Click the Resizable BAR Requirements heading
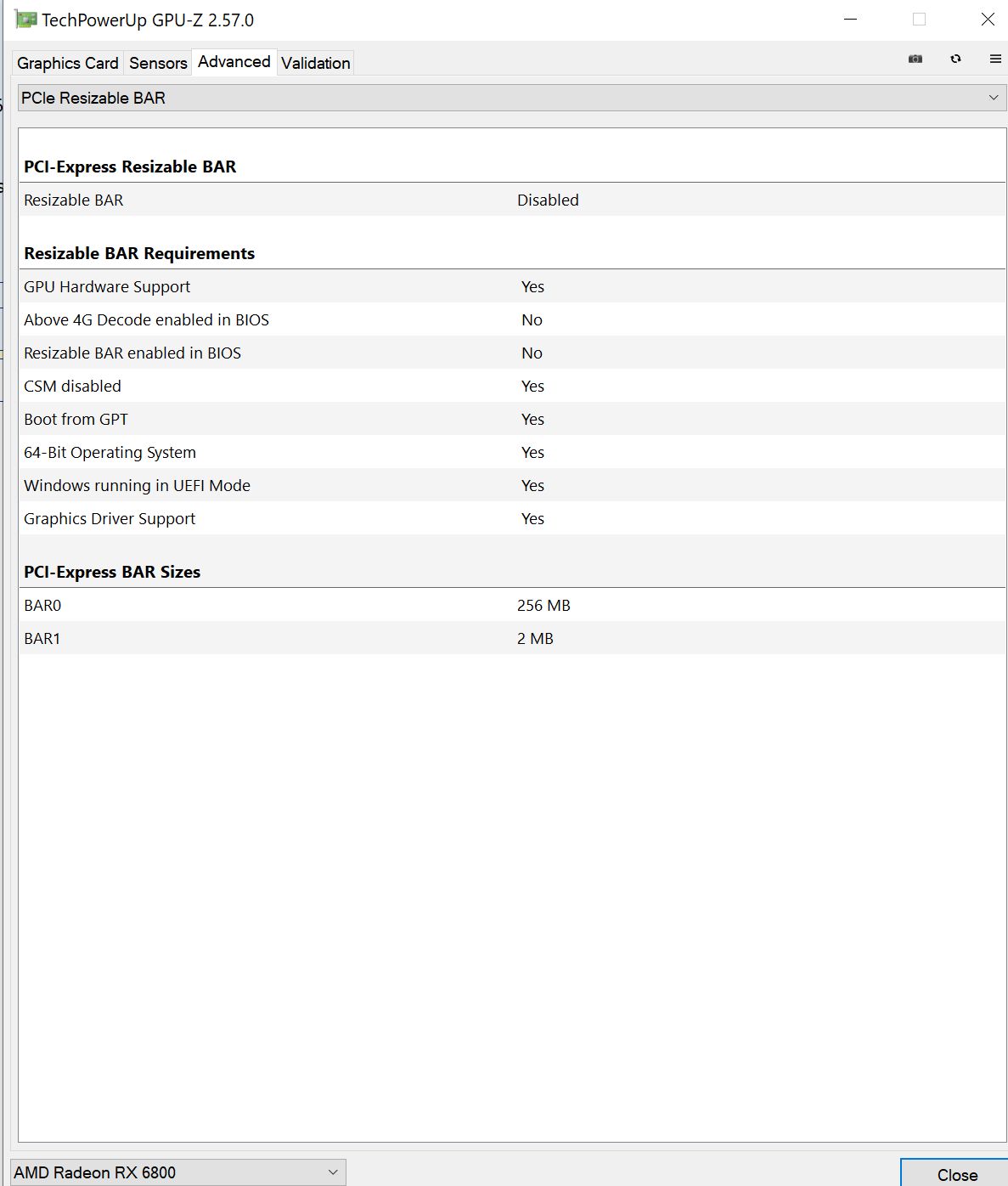This screenshot has width=1008, height=1186. click(139, 253)
